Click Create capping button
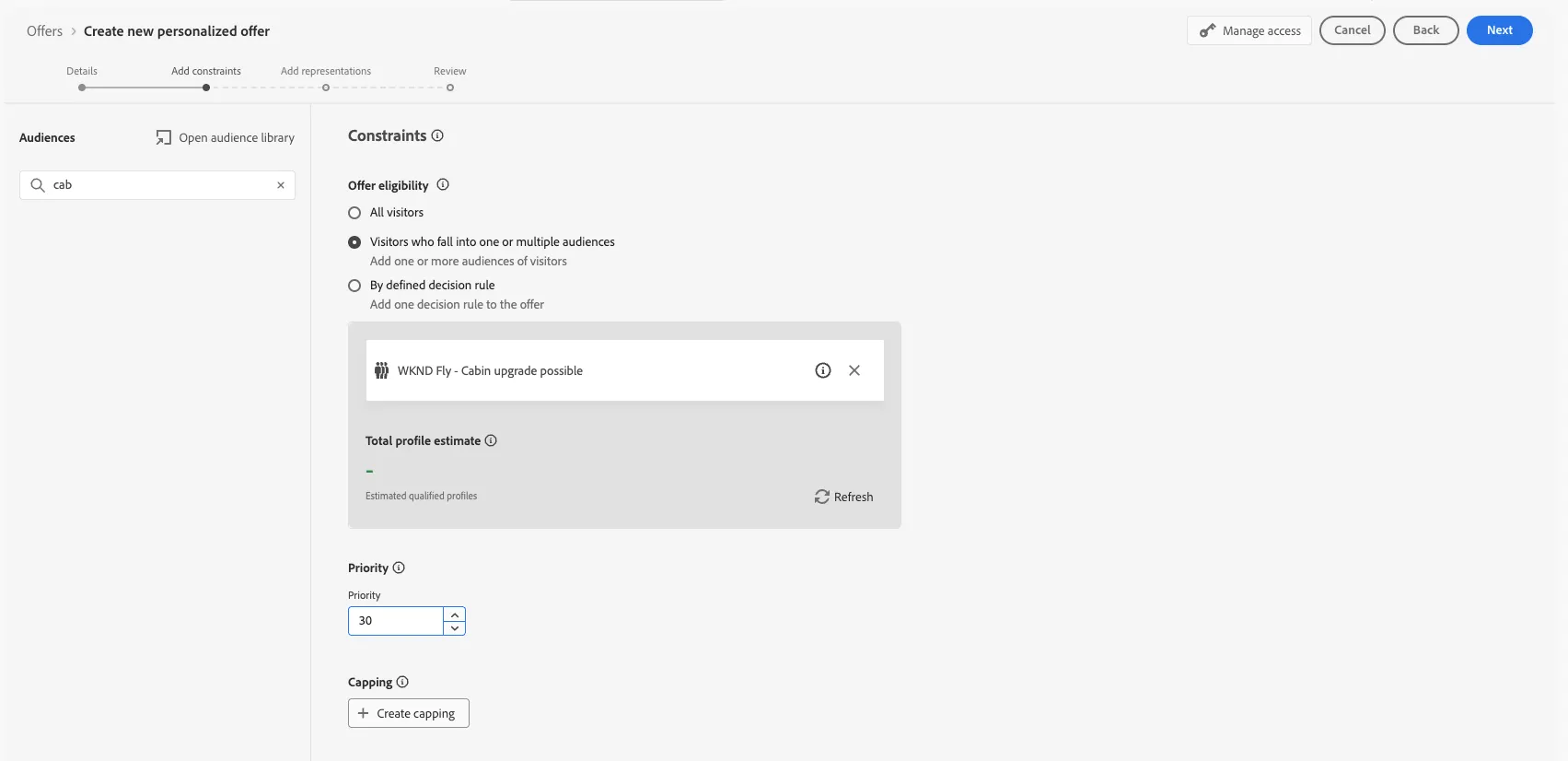1568x761 pixels. (409, 713)
